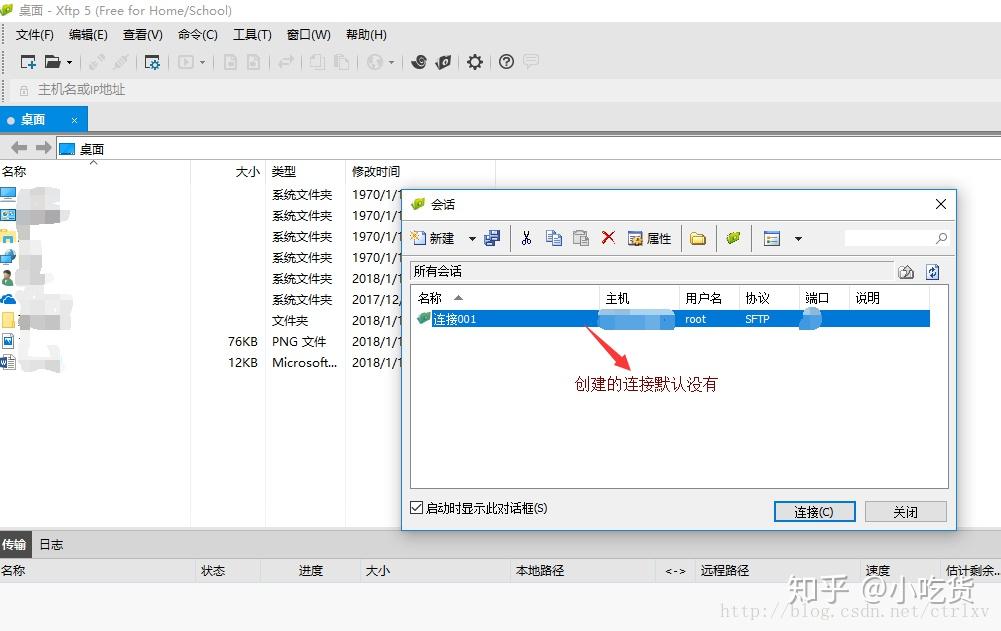Expand the view mode dropdown arrow in session dialog

[x=798, y=239]
